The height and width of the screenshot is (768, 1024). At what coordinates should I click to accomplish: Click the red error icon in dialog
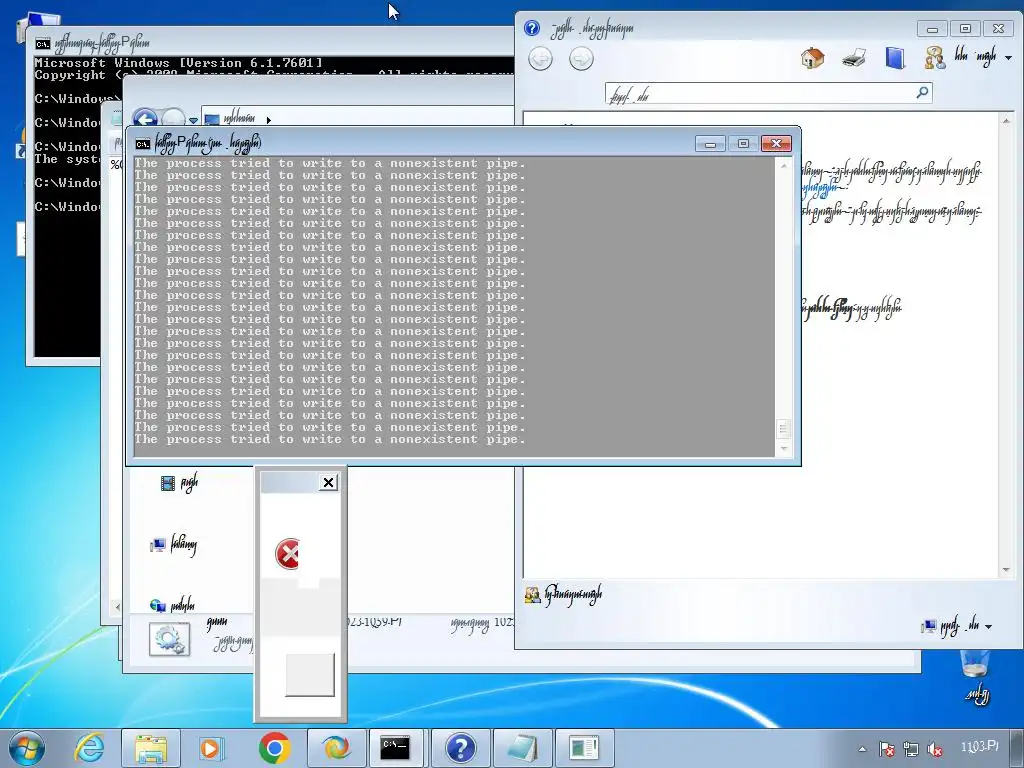coord(287,554)
